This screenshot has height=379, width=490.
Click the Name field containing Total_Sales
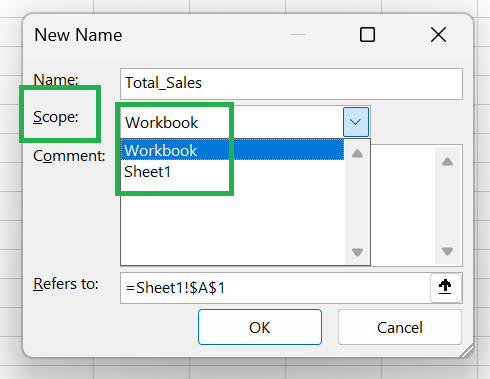tap(291, 84)
